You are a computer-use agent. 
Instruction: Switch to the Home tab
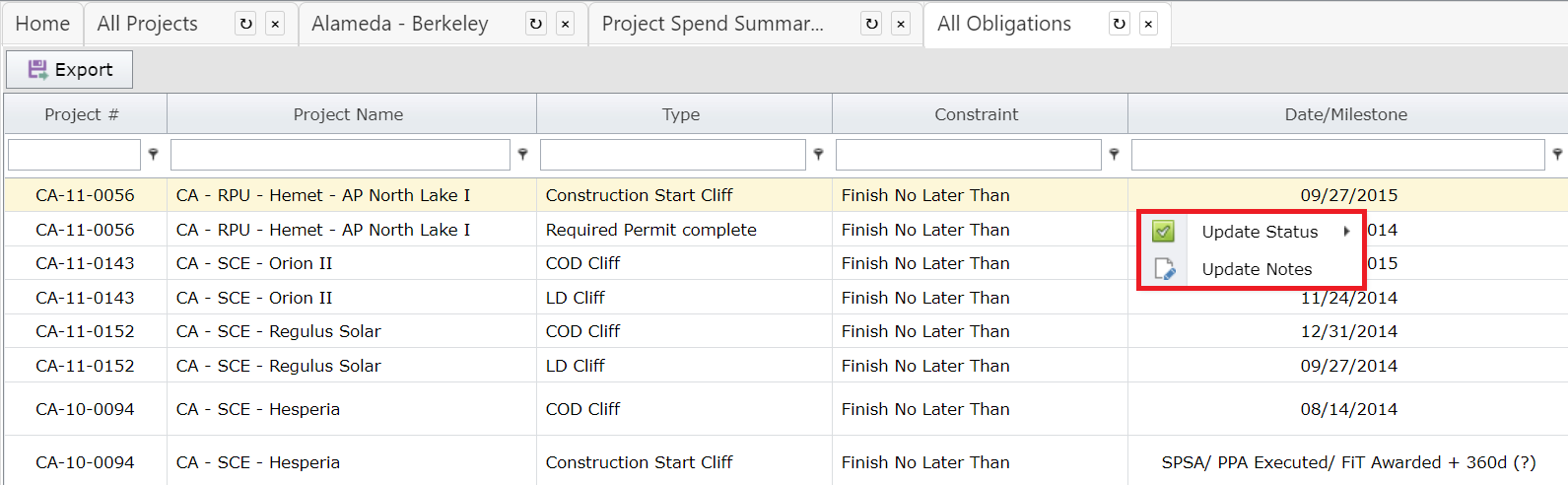[x=42, y=24]
